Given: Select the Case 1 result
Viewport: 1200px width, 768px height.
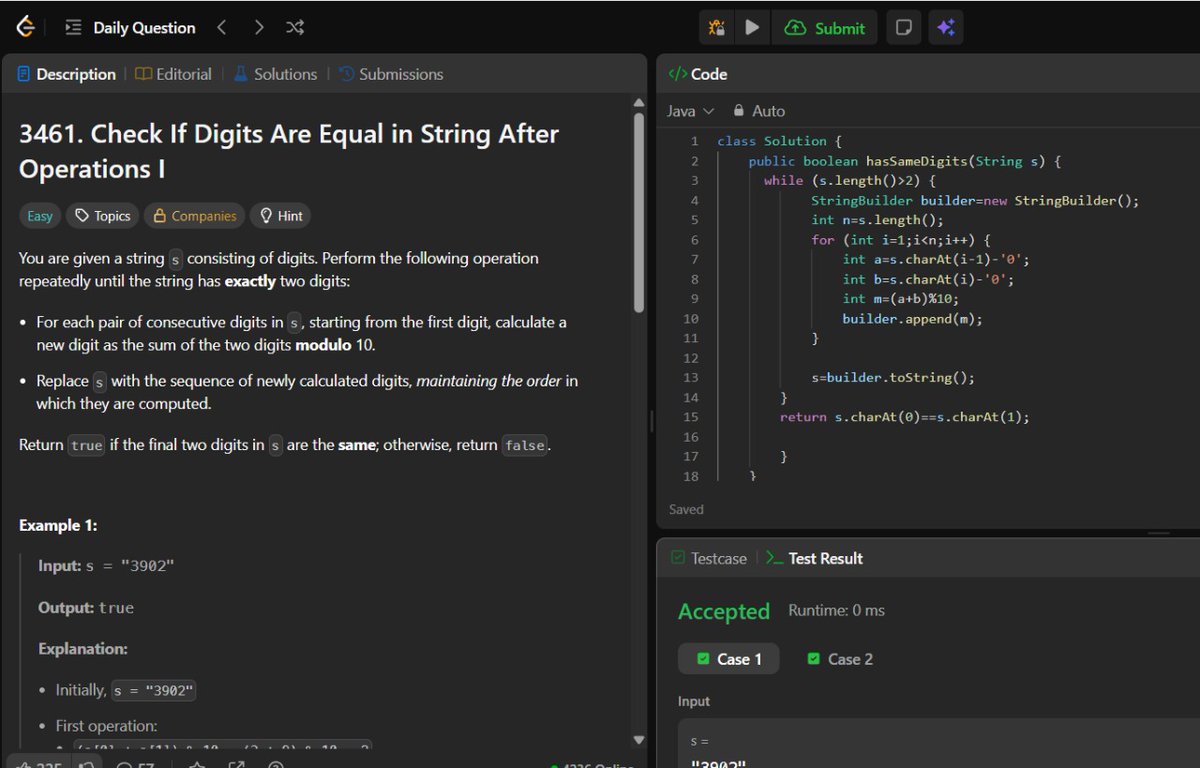Looking at the screenshot, I should tap(728, 659).
